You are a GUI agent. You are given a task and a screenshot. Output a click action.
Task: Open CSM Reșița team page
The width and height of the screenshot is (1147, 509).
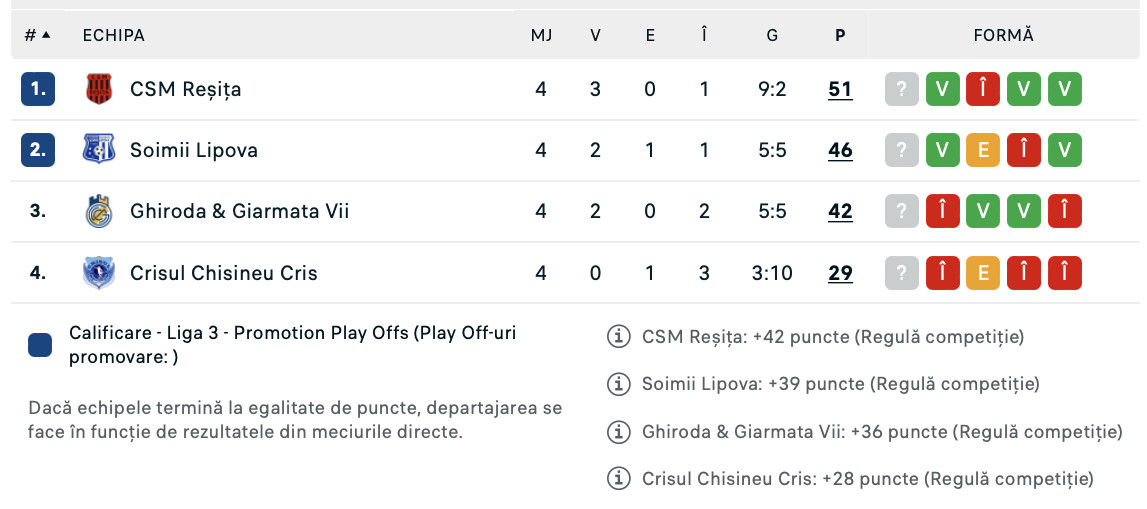click(x=186, y=89)
